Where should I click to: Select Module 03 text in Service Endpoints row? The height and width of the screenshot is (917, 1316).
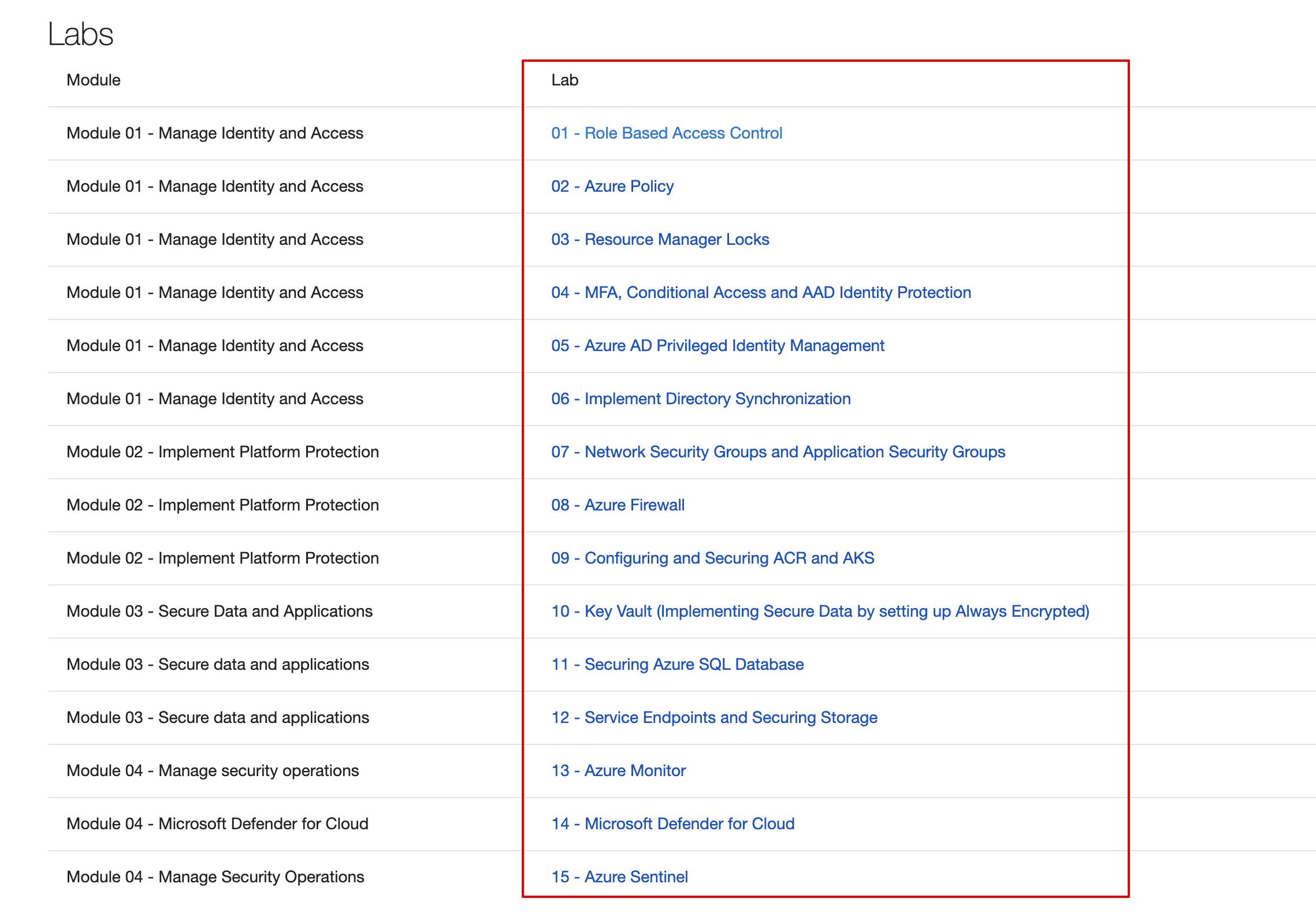pyautogui.click(x=218, y=717)
